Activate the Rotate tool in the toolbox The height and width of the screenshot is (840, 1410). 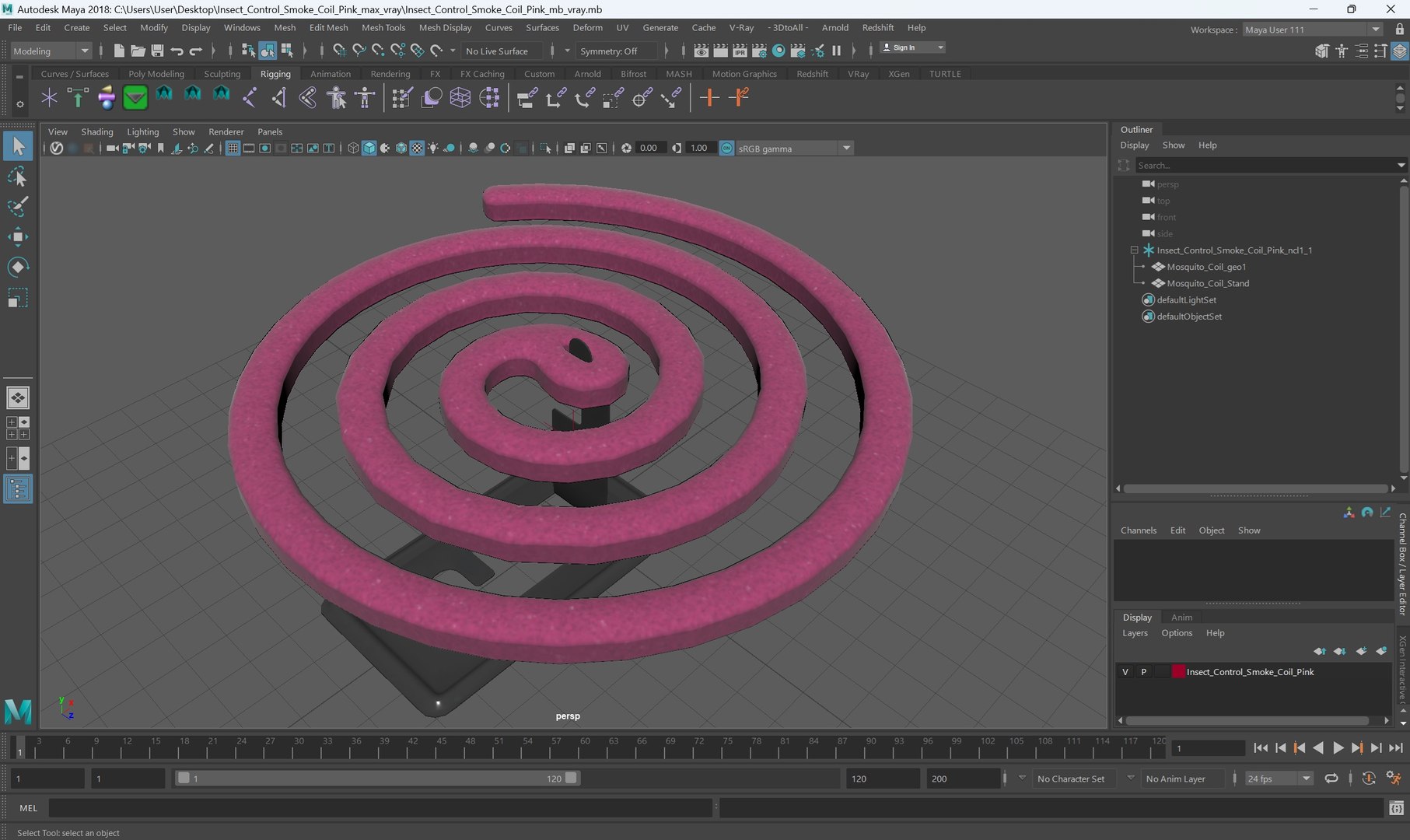[17, 268]
